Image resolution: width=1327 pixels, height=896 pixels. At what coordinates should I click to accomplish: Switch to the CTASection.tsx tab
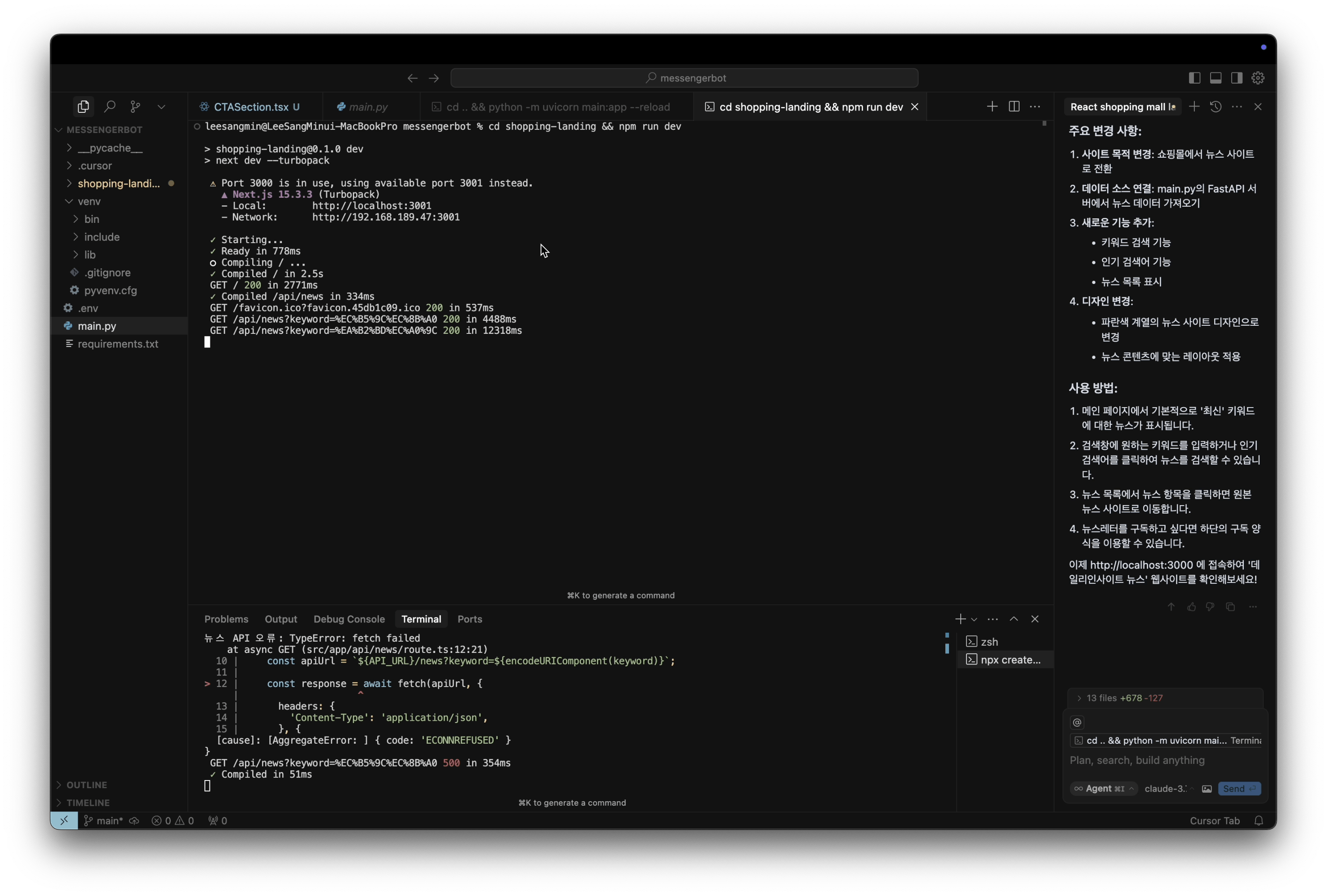(255, 107)
